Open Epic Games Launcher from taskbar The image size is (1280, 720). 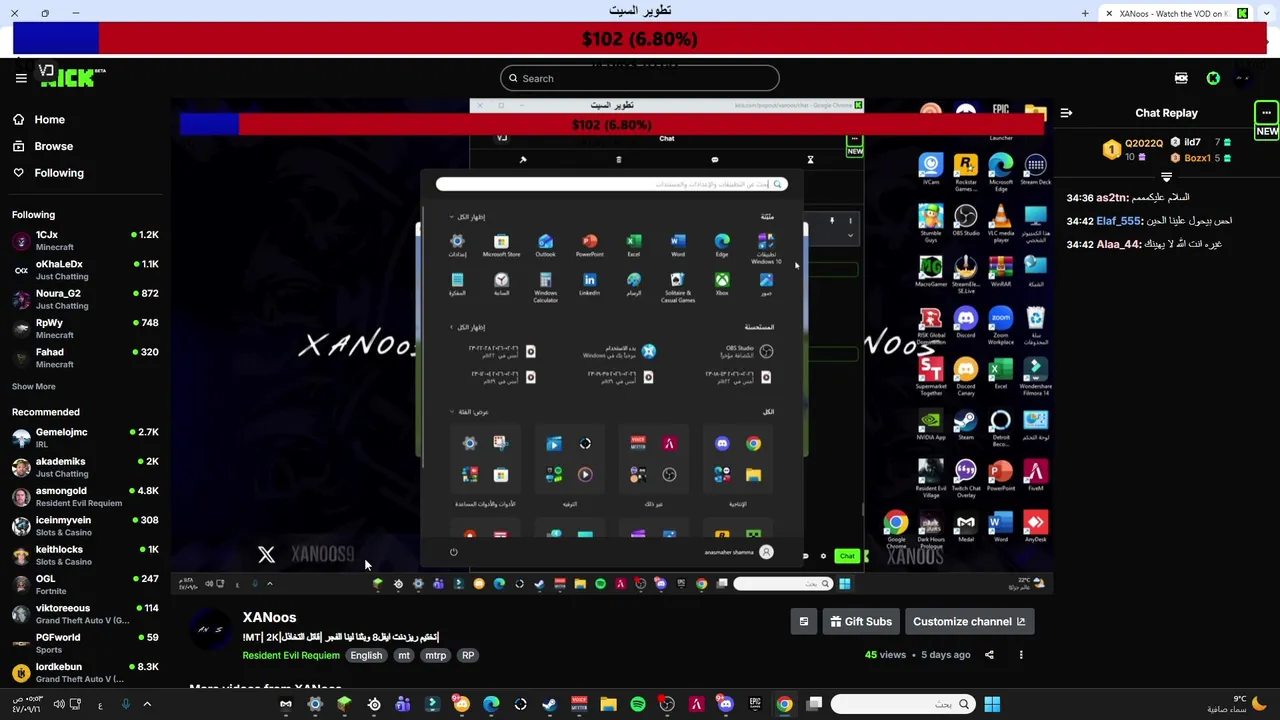pos(755,704)
